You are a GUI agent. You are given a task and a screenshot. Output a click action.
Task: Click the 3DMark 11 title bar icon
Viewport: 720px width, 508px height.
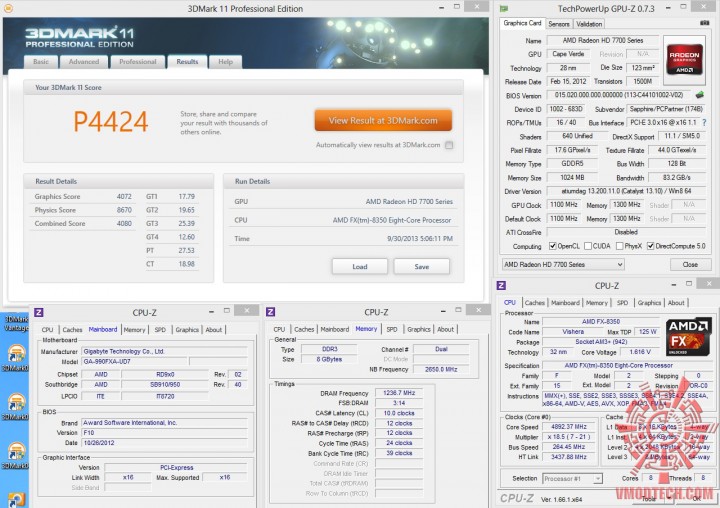(x=8, y=8)
